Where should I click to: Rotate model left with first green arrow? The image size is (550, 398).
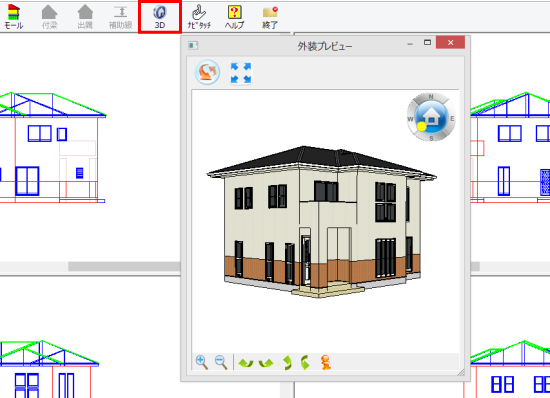[246, 363]
